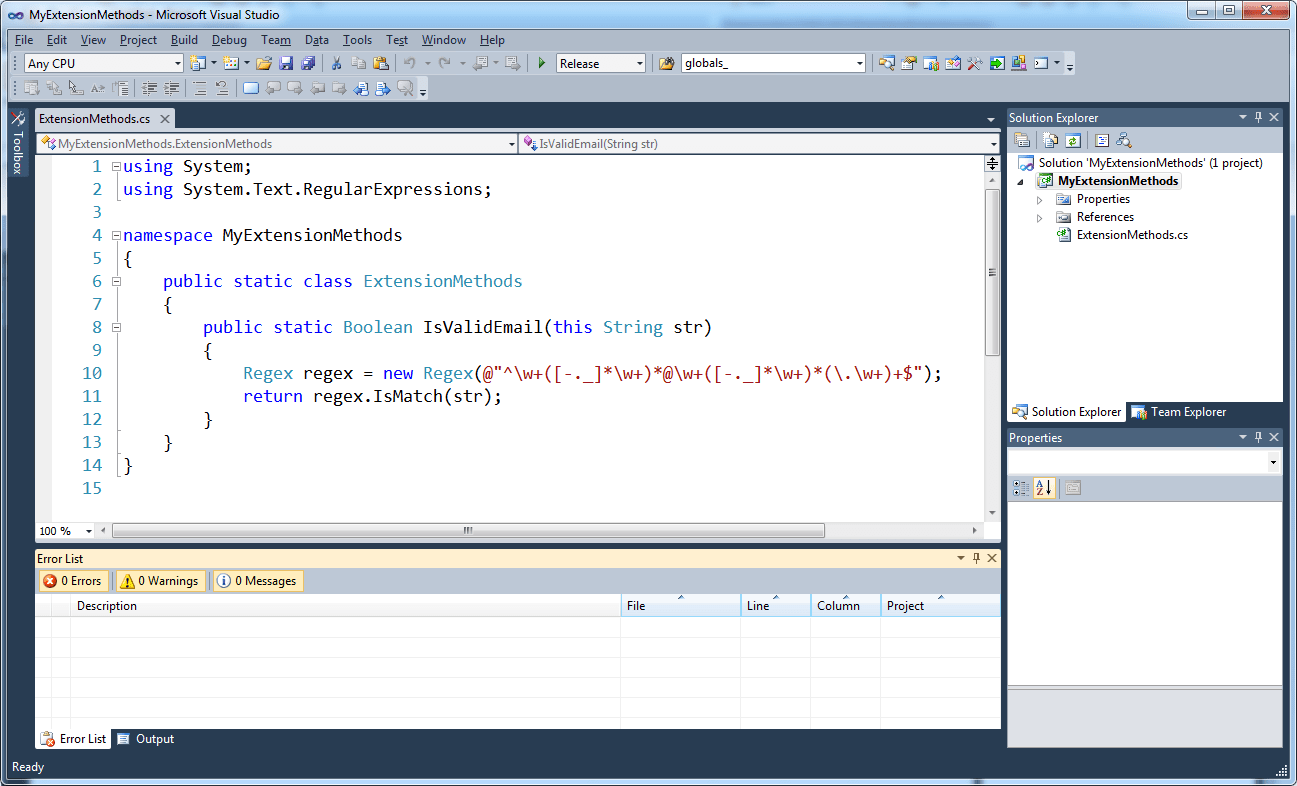The width and height of the screenshot is (1297, 786).
Task: Click the Find in Files icon
Action: click(667, 63)
